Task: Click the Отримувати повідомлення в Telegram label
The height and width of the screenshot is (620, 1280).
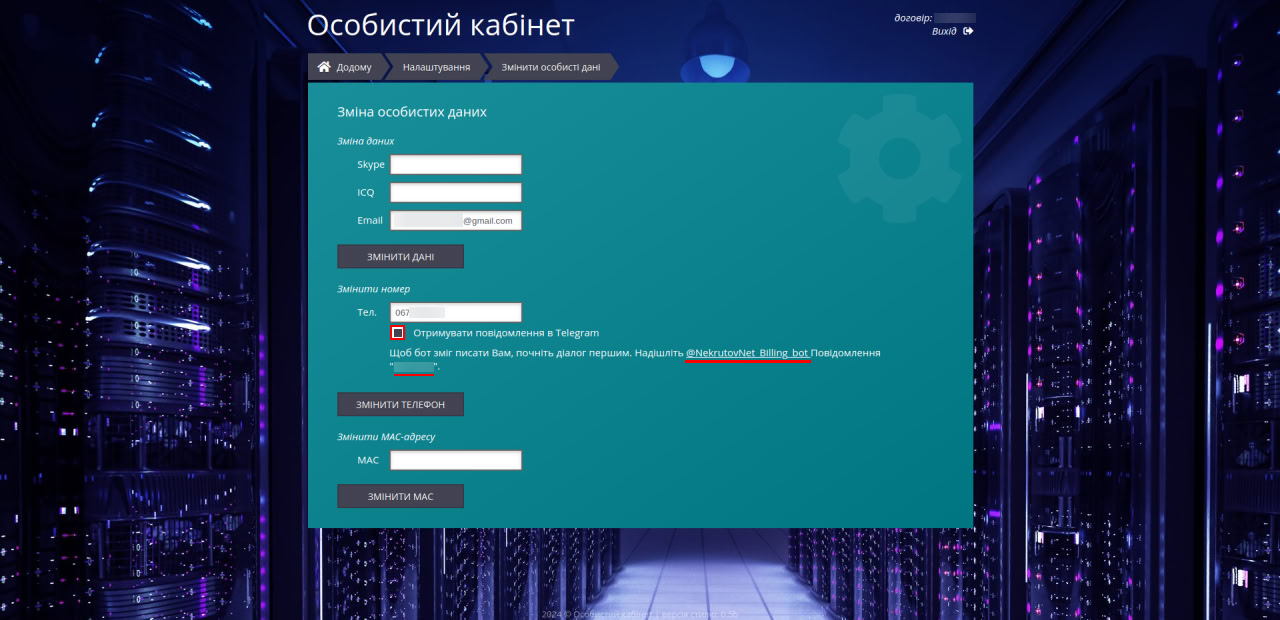Action: 505,333
